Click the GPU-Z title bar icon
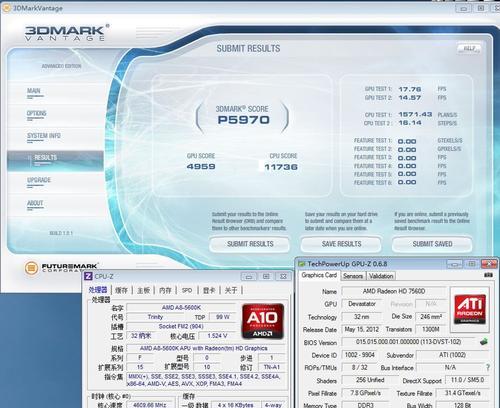The width and height of the screenshot is (500, 408). point(302,264)
